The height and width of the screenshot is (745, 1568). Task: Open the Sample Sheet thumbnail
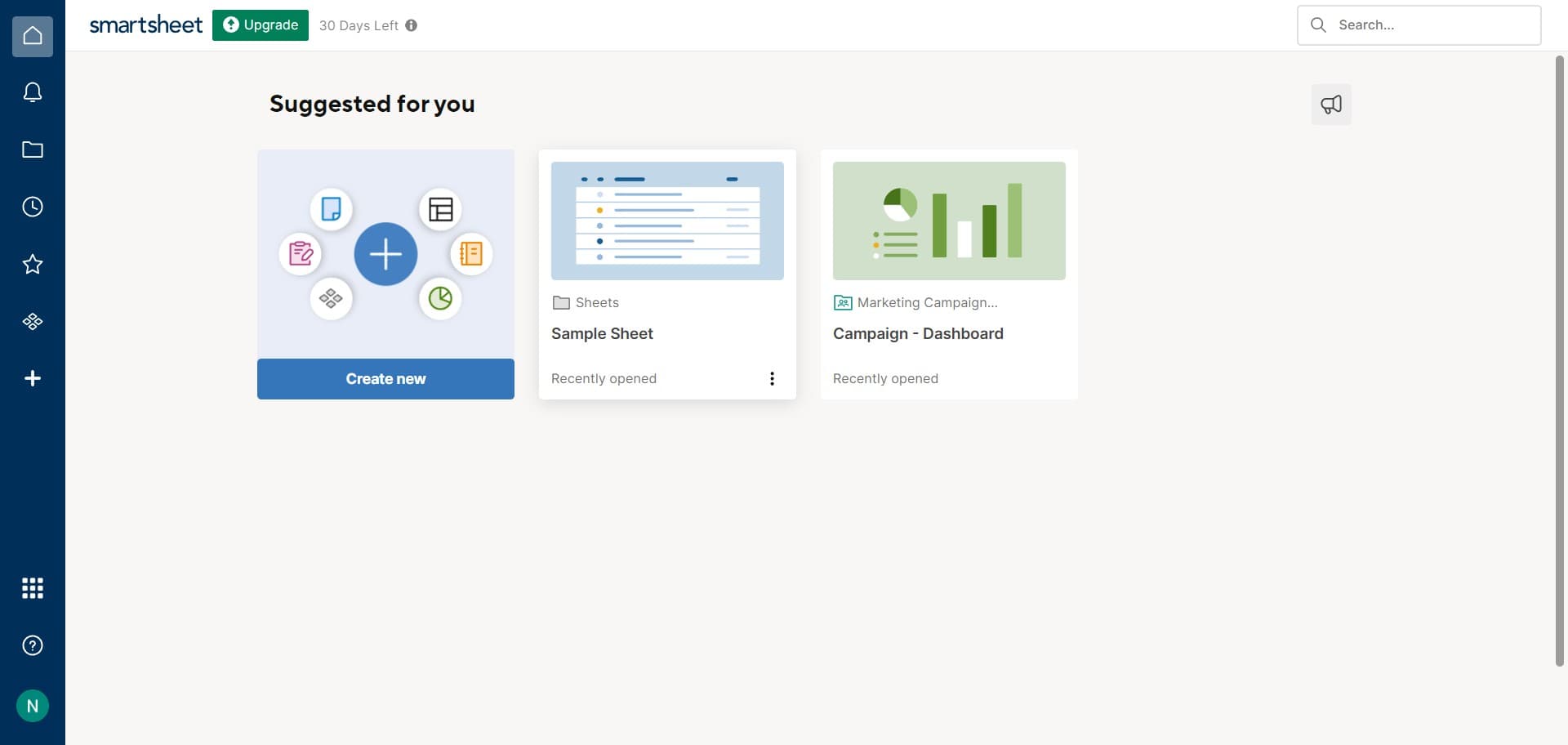coord(667,221)
